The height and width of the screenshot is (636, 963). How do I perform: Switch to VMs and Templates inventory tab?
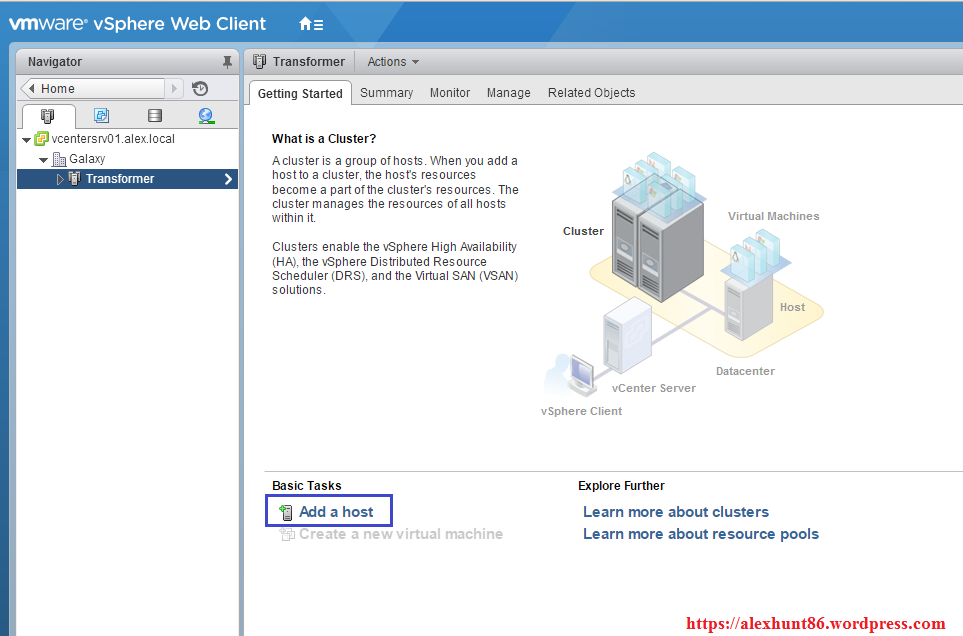point(101,115)
